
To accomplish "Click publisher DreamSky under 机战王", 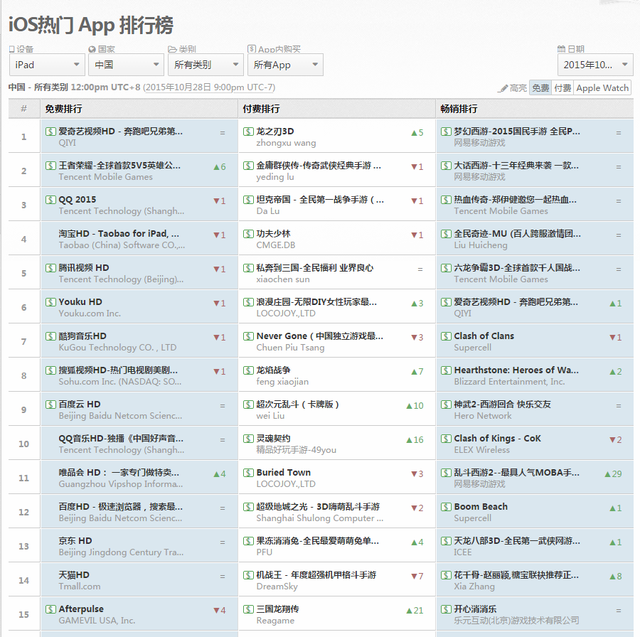I will (277, 586).
